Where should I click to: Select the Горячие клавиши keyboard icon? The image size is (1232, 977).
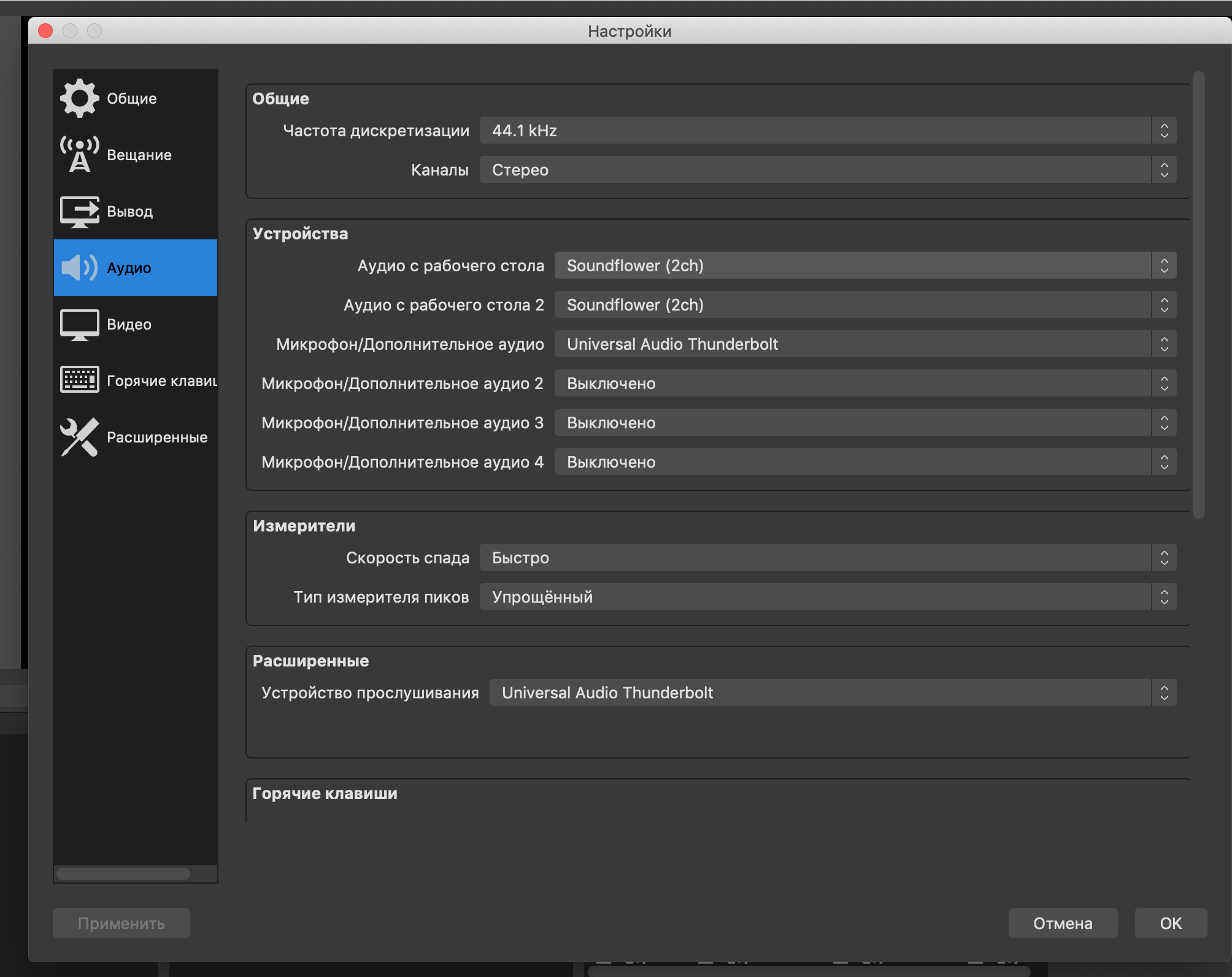click(x=79, y=380)
